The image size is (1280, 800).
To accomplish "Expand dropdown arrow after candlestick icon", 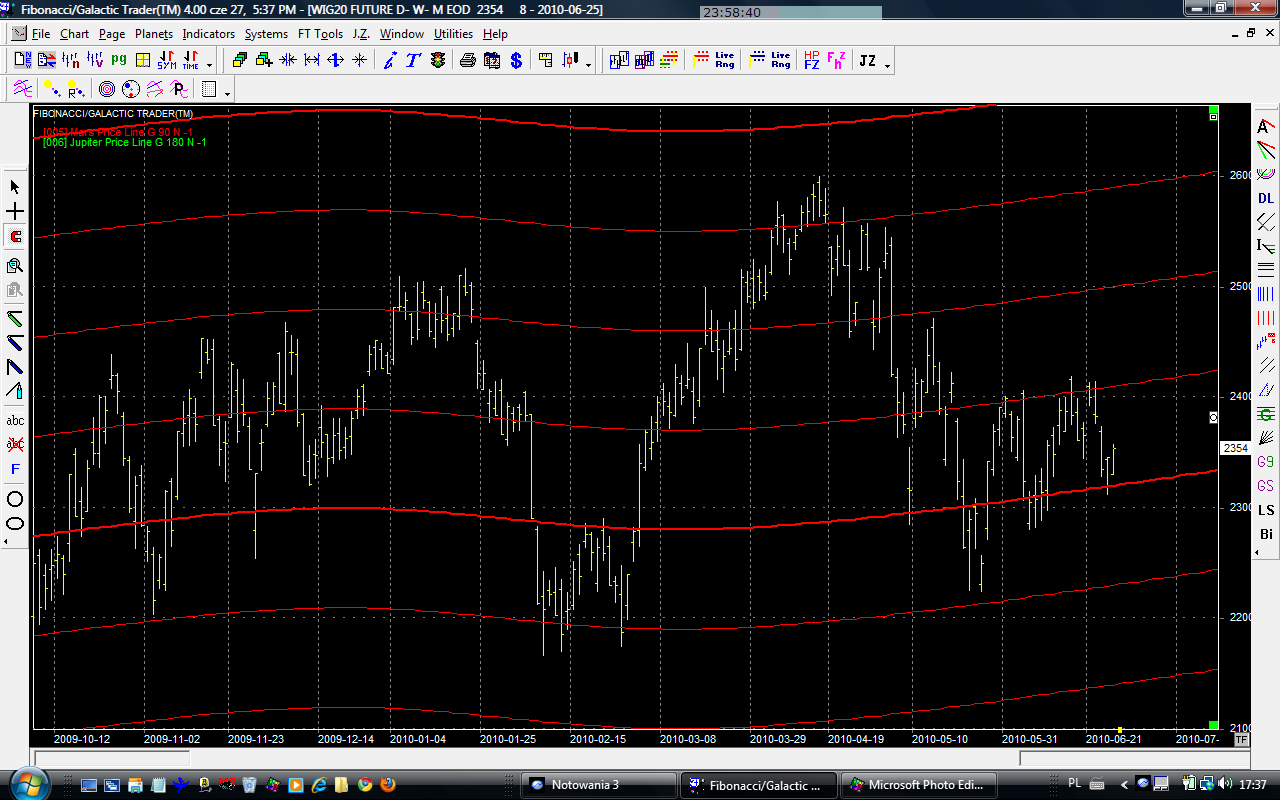I will [x=588, y=64].
